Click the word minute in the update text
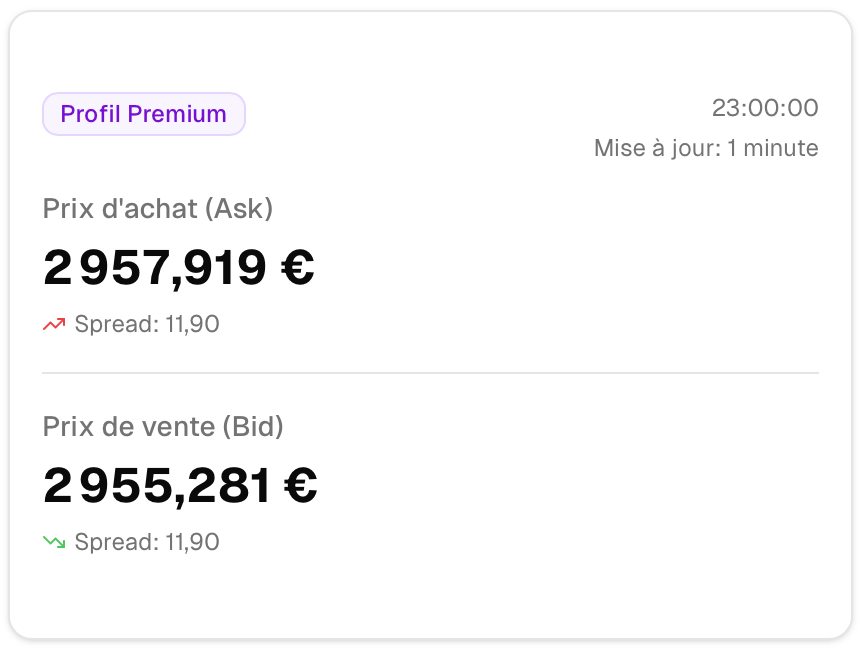 (x=781, y=148)
